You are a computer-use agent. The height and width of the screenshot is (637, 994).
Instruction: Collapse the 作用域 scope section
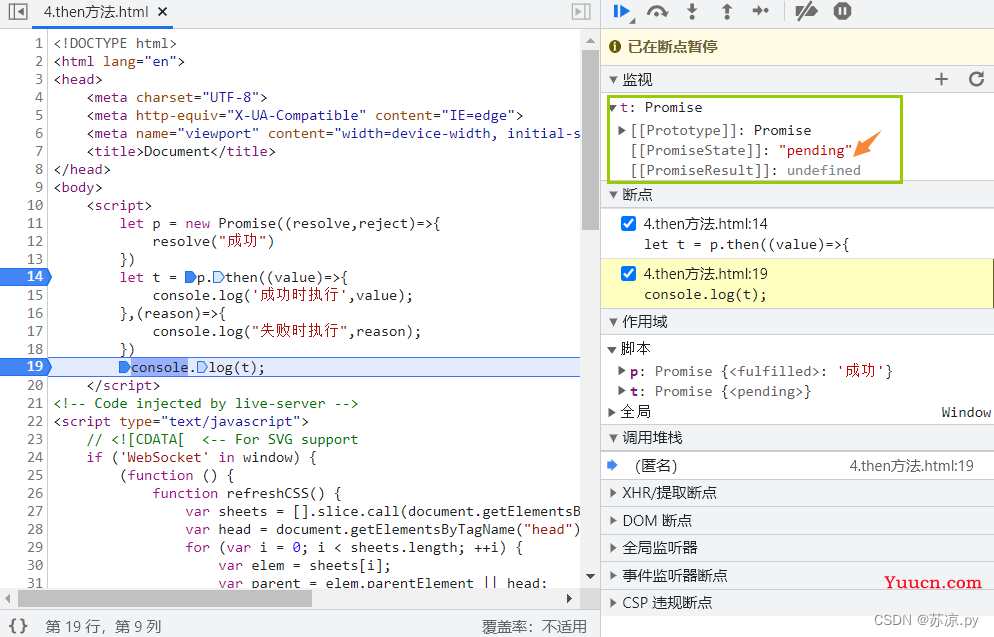click(x=613, y=322)
